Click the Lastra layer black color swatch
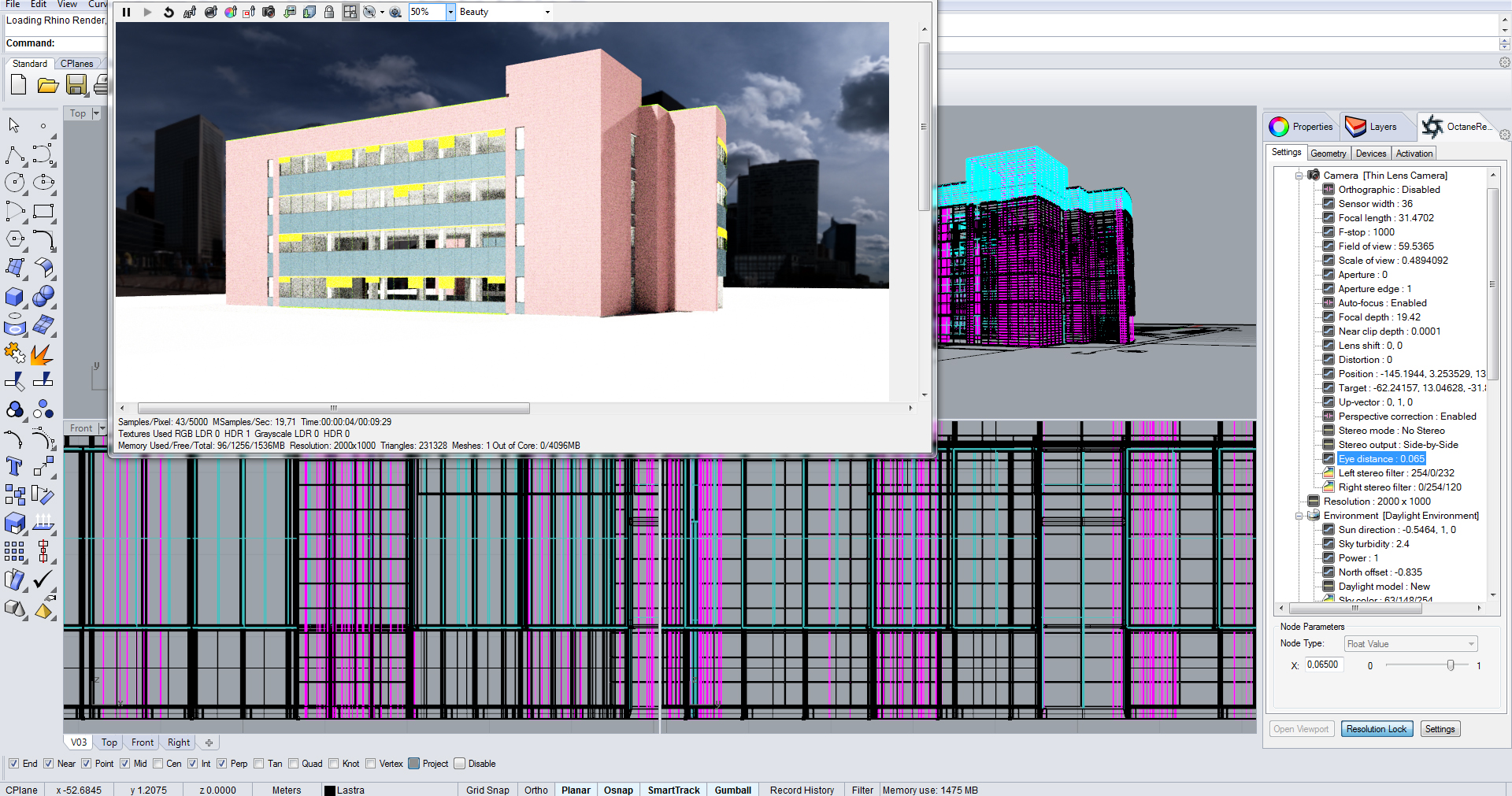 (x=330, y=790)
